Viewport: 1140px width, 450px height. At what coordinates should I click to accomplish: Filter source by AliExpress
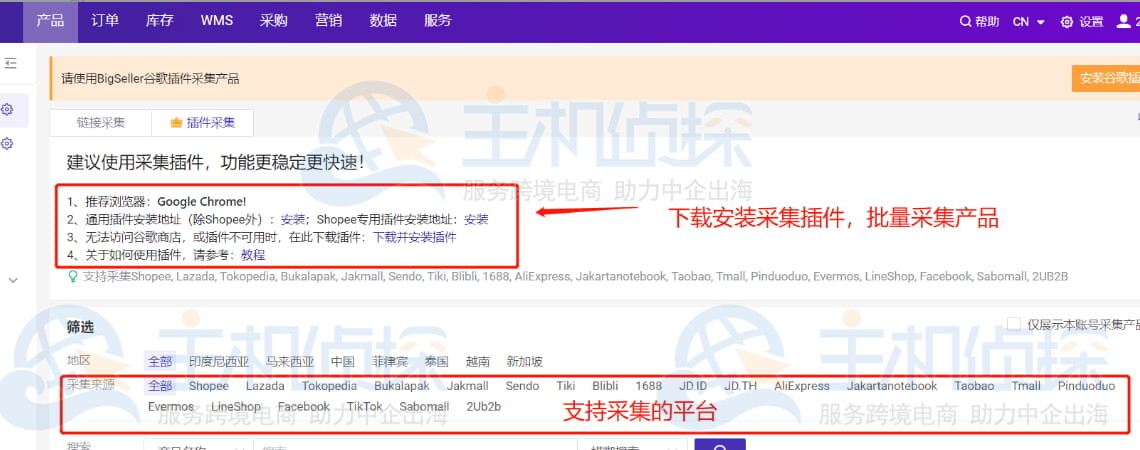tap(802, 386)
